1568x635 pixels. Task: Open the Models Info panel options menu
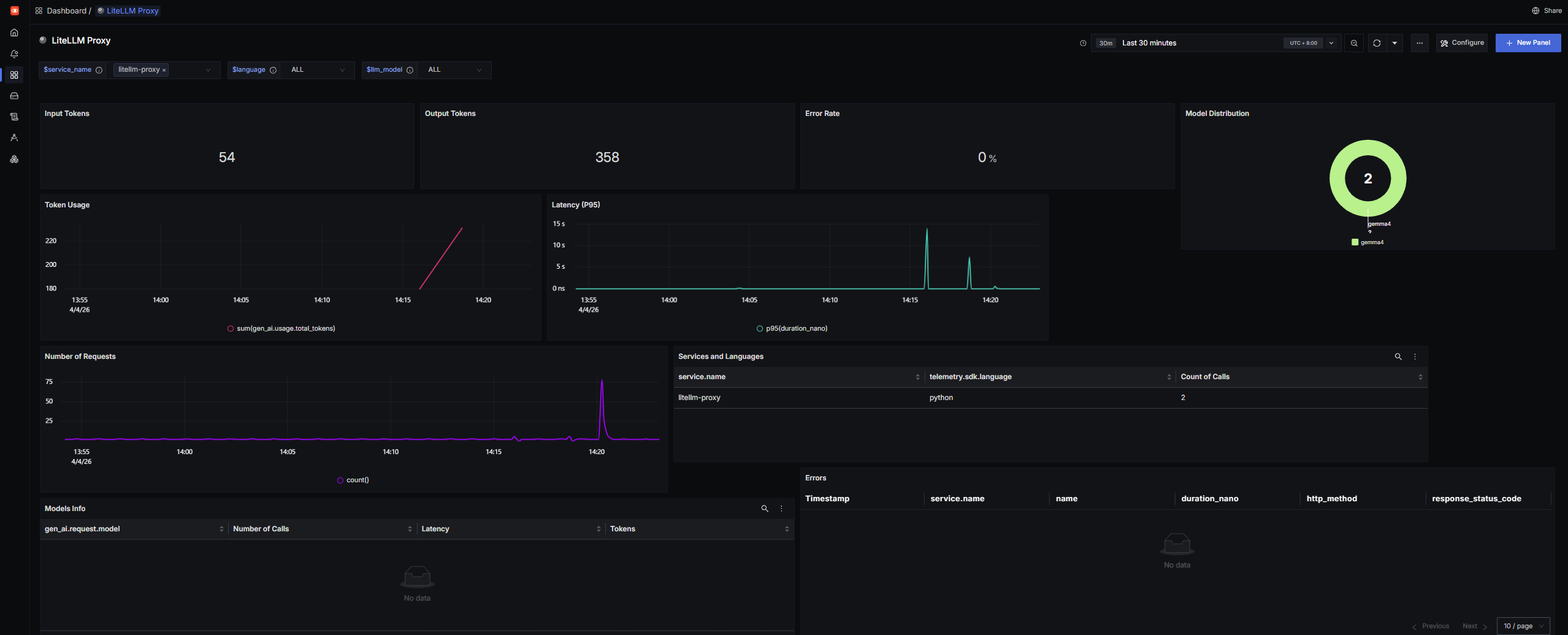[x=781, y=509]
